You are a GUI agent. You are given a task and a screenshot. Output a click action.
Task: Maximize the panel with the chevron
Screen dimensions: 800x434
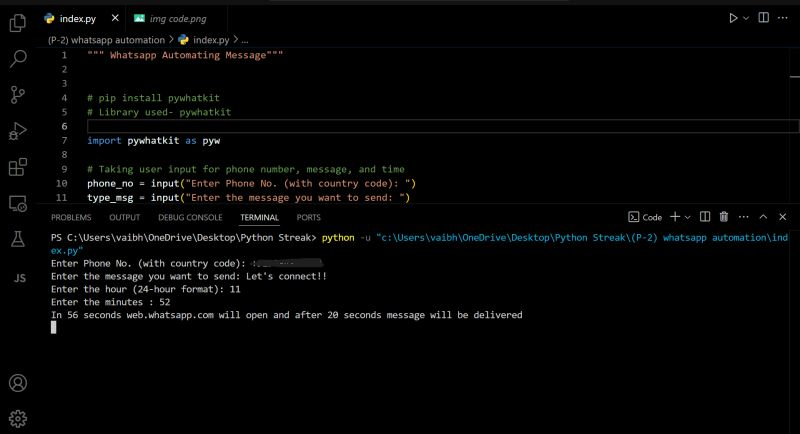point(763,217)
